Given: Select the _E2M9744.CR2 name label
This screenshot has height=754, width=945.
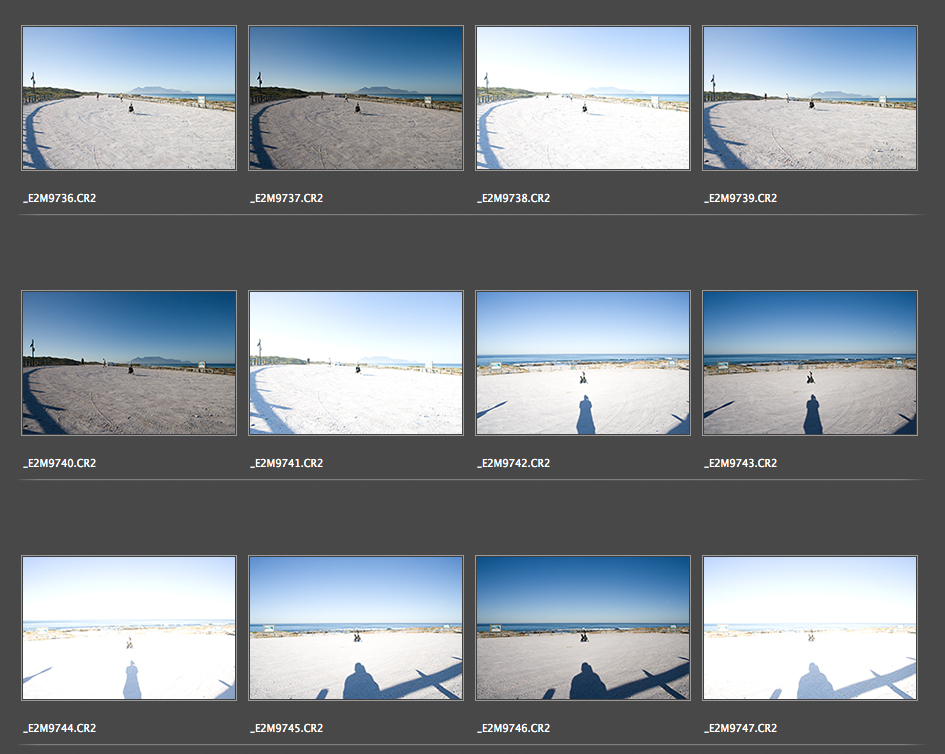Looking at the screenshot, I should [x=59, y=728].
